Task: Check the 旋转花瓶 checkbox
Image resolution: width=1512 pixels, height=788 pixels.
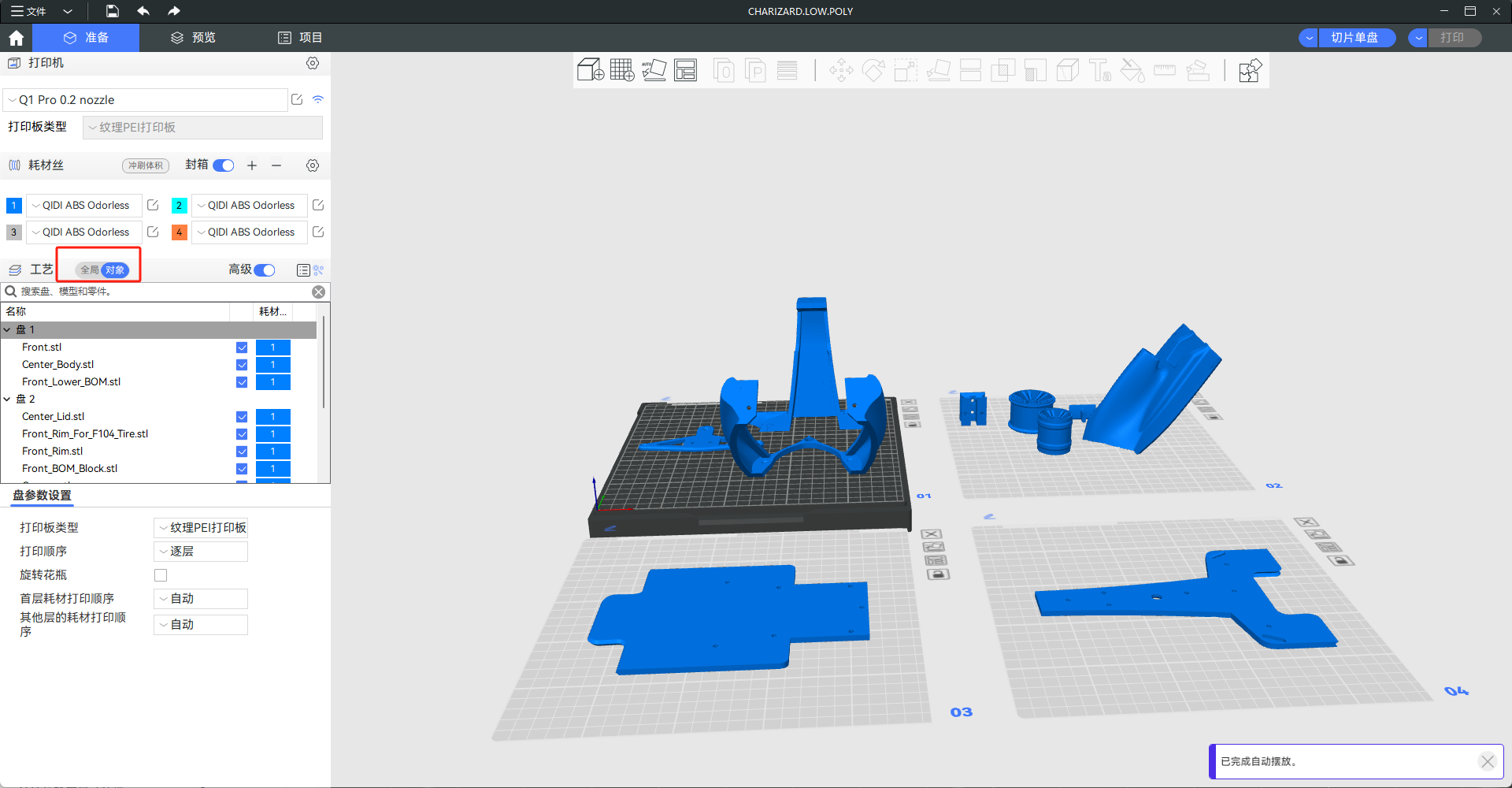Action: pyautogui.click(x=161, y=575)
